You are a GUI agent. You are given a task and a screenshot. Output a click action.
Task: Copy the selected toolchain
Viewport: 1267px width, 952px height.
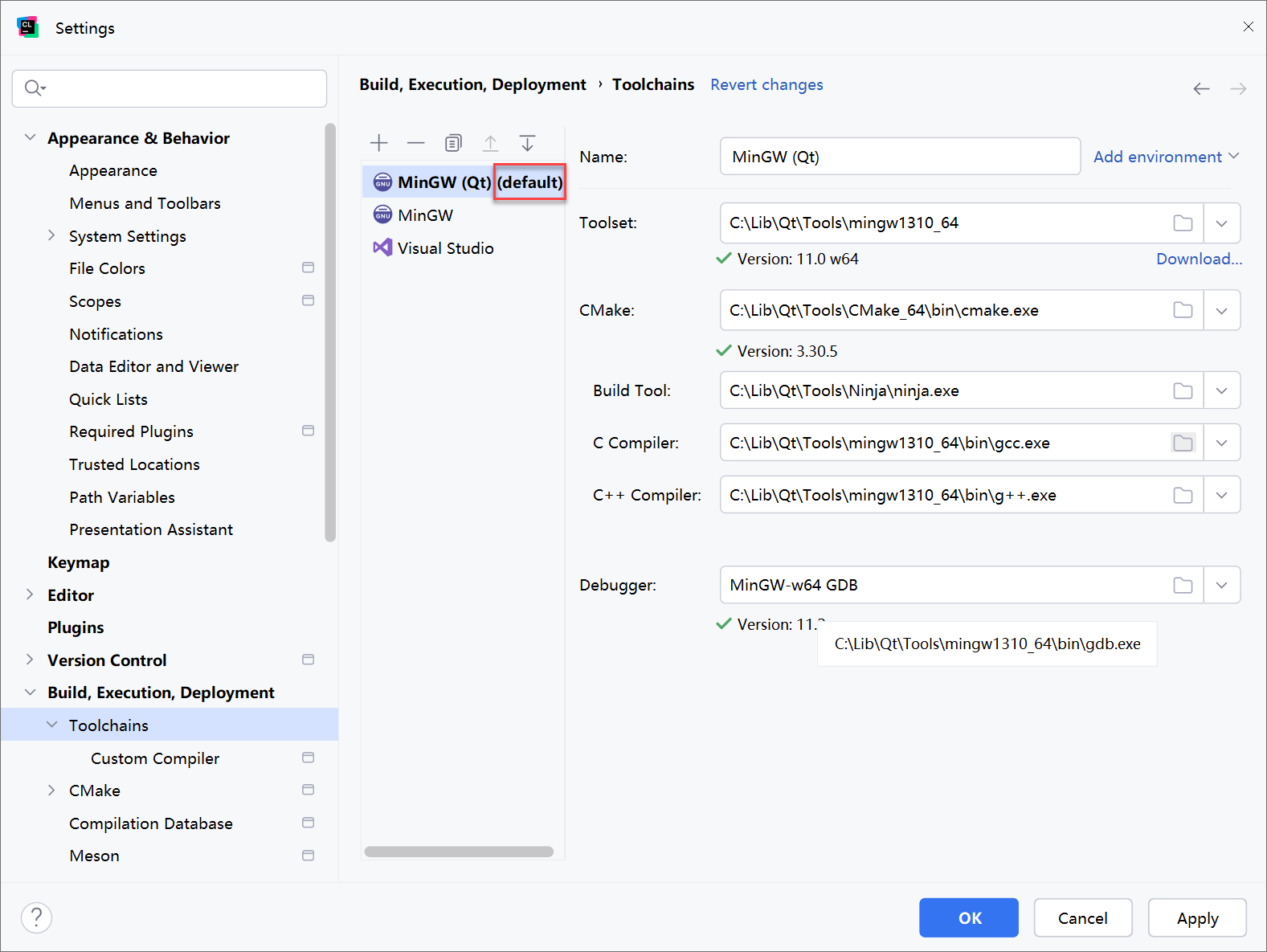453,143
